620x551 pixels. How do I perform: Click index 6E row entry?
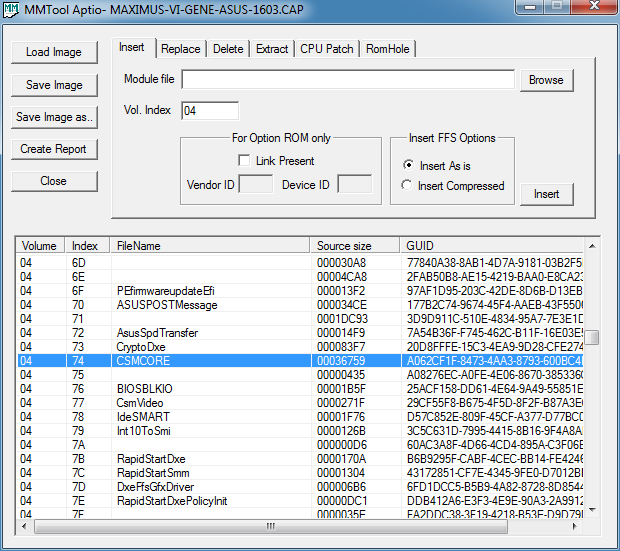[x=78, y=277]
